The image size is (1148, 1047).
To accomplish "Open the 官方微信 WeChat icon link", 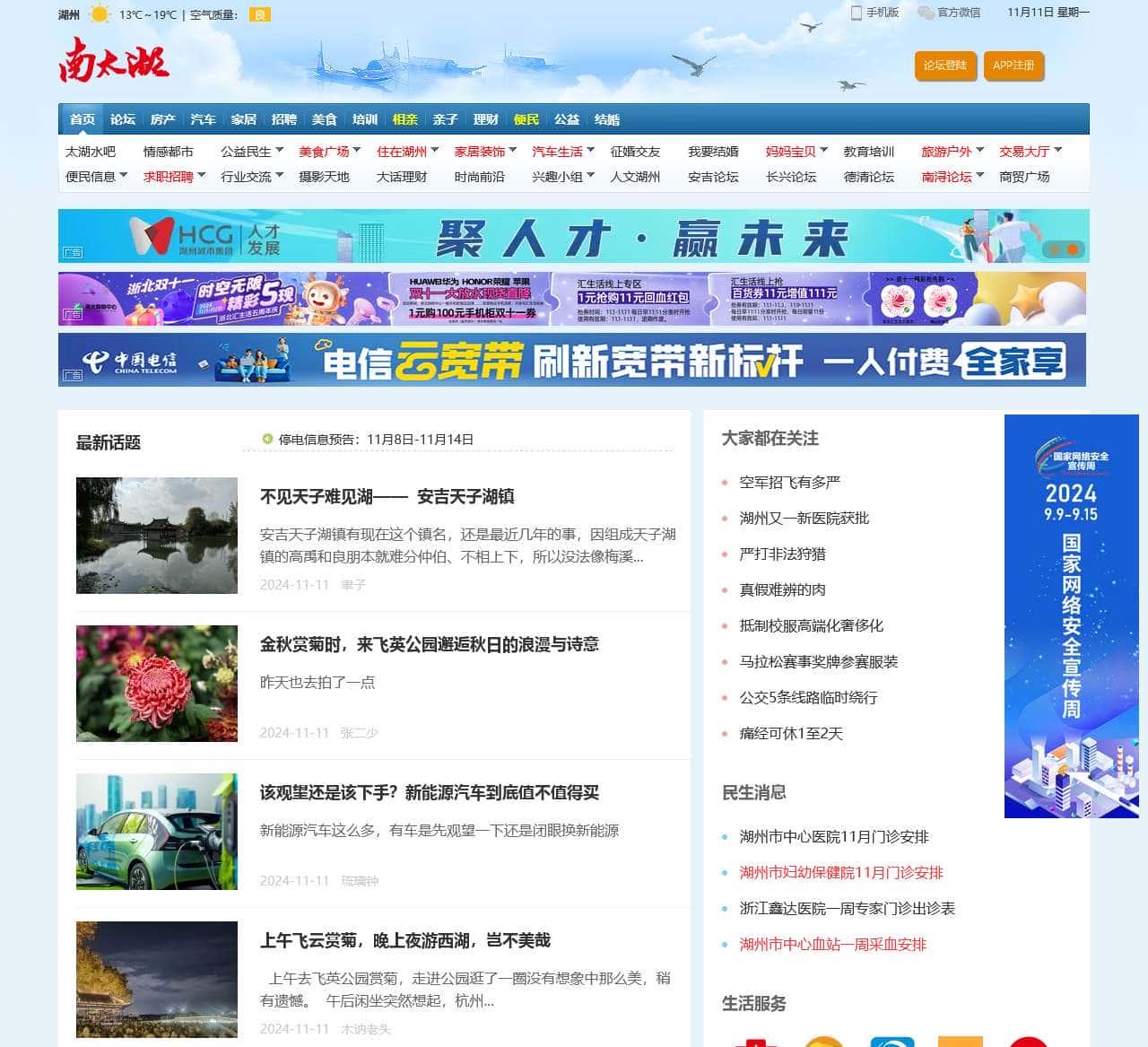I will (x=926, y=13).
